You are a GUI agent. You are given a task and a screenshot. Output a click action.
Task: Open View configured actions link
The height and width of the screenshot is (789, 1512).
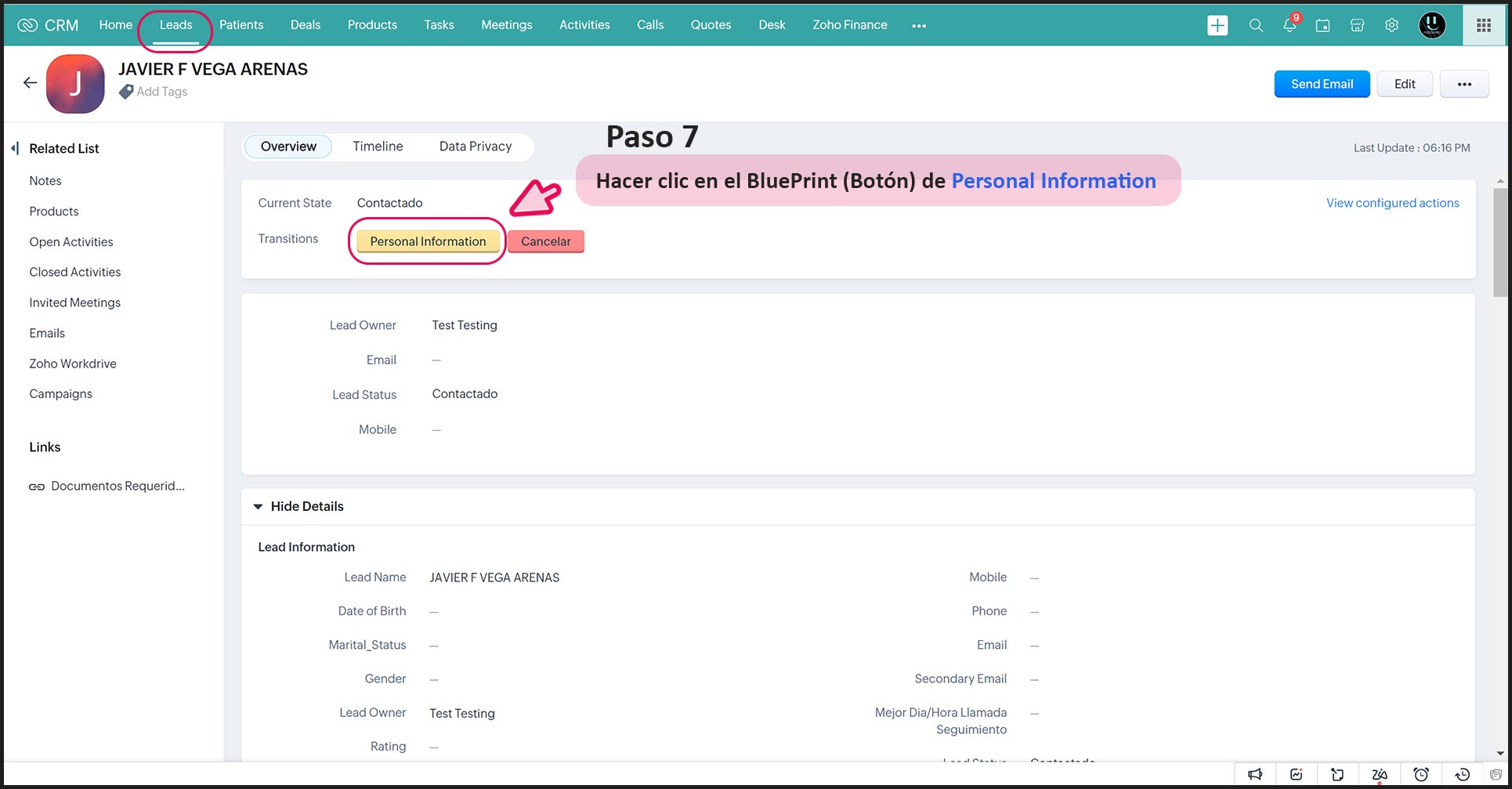(1392, 203)
